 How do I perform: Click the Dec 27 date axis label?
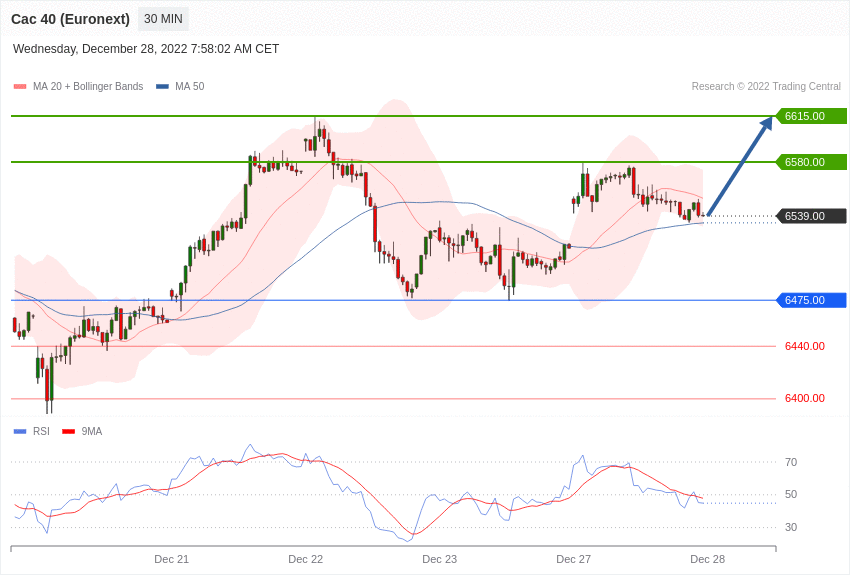(573, 559)
